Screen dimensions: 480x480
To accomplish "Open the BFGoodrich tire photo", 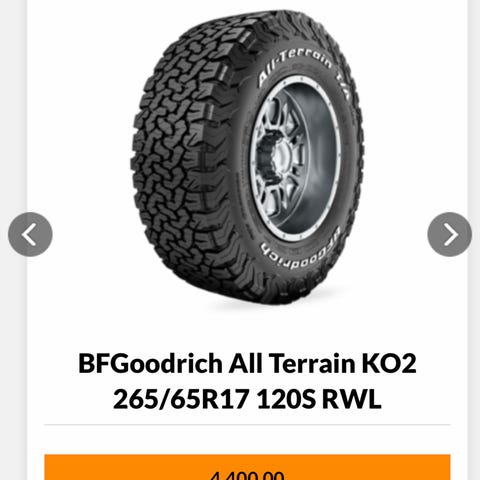I will (247, 157).
